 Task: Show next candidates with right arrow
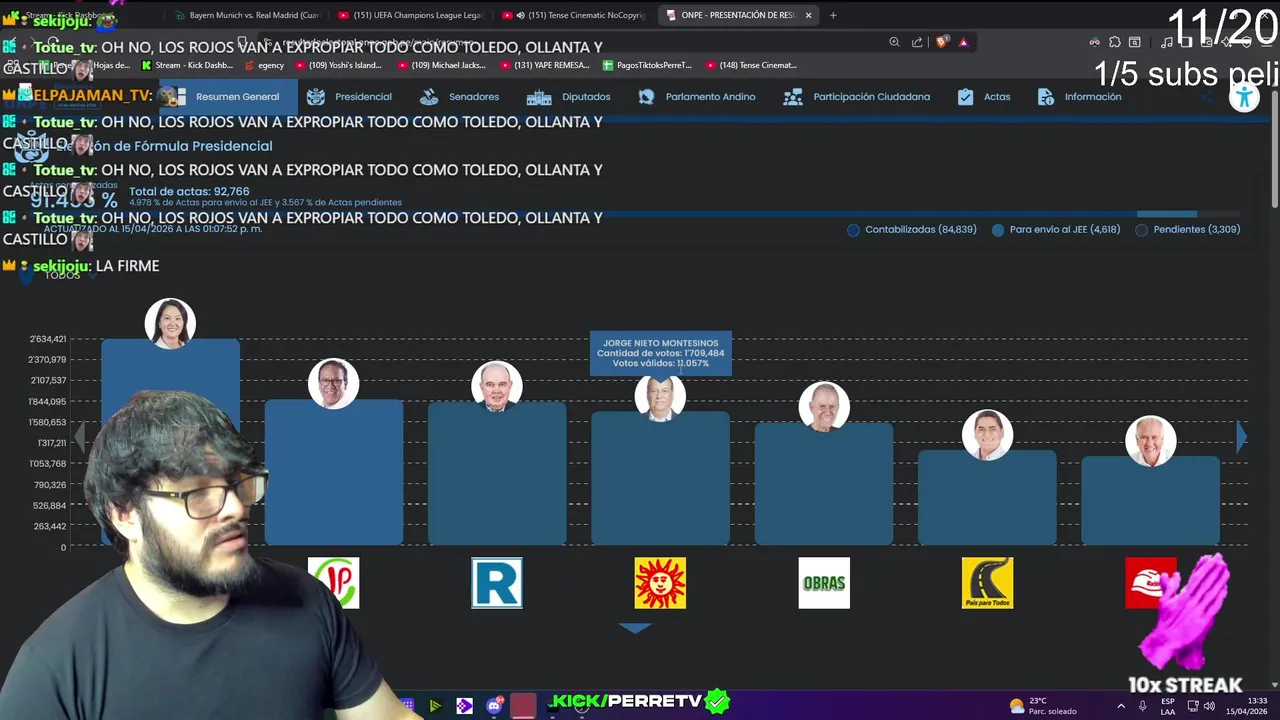(x=1242, y=436)
